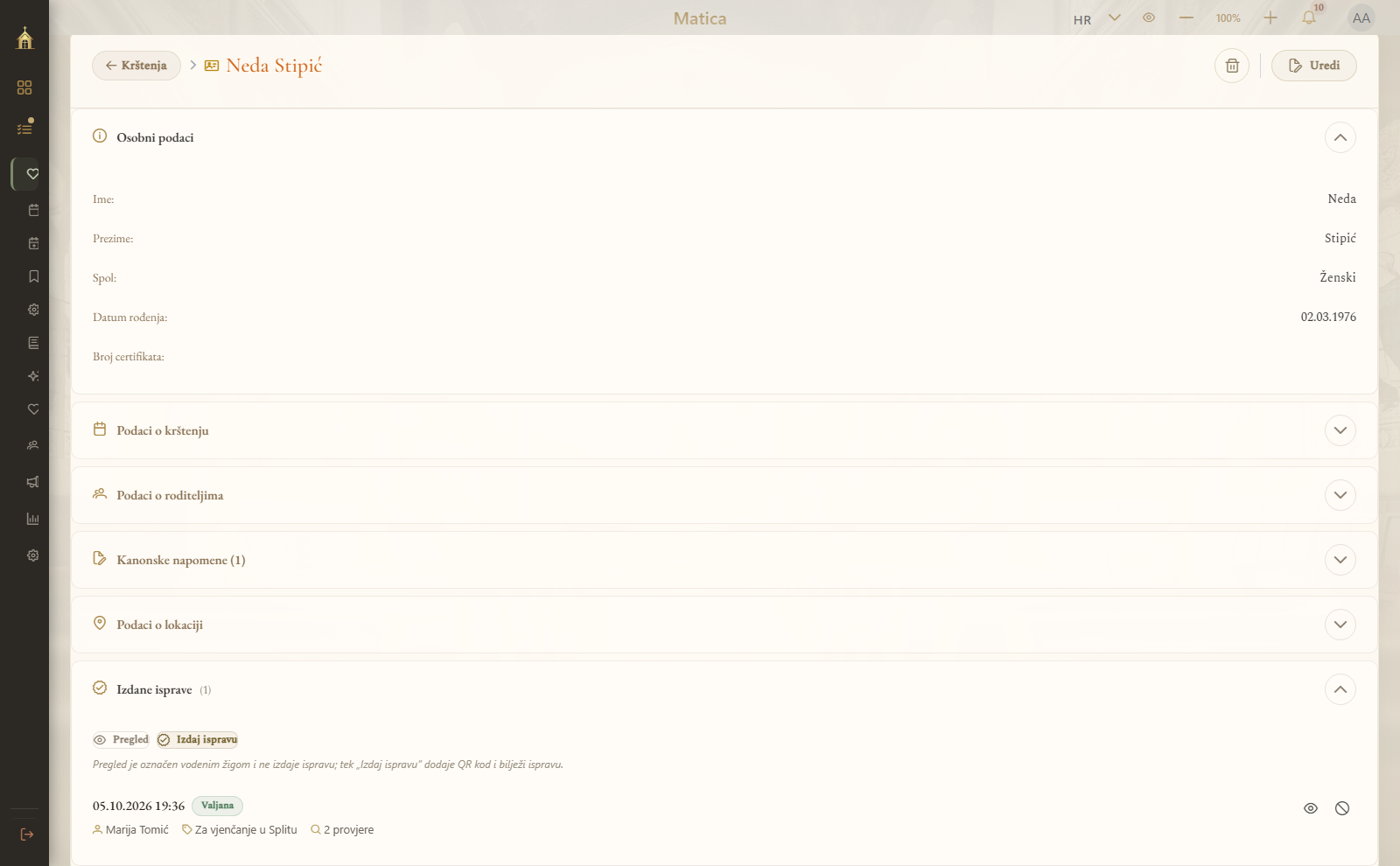Open the megaphone announcements icon

coord(33,482)
